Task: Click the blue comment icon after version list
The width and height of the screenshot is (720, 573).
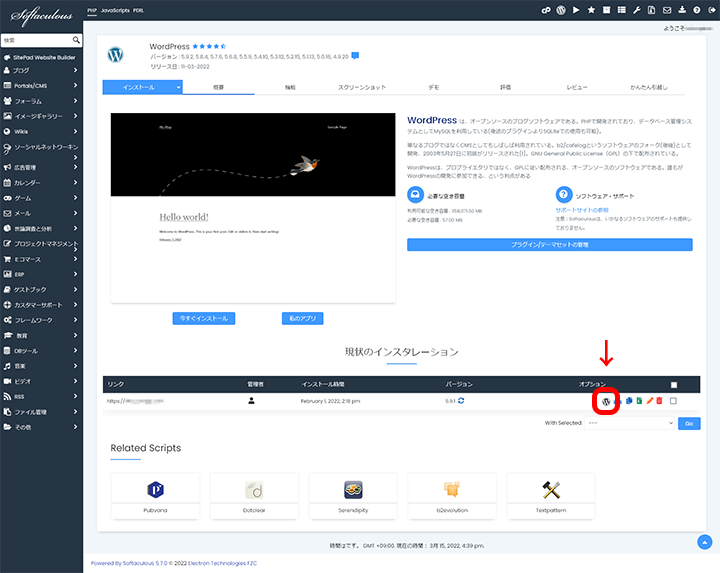Action: pyautogui.click(x=355, y=56)
